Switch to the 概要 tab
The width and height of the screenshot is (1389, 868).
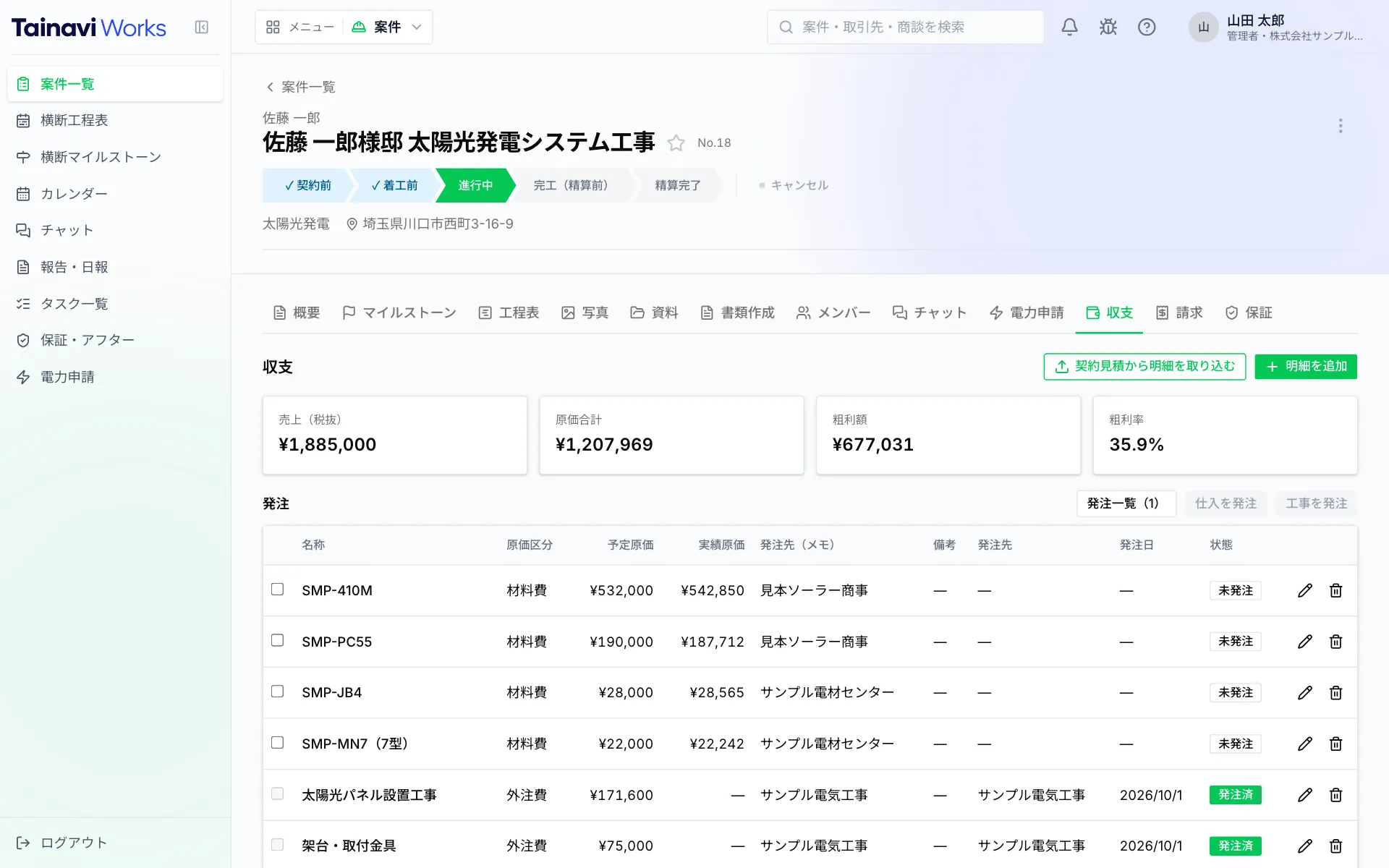click(297, 312)
